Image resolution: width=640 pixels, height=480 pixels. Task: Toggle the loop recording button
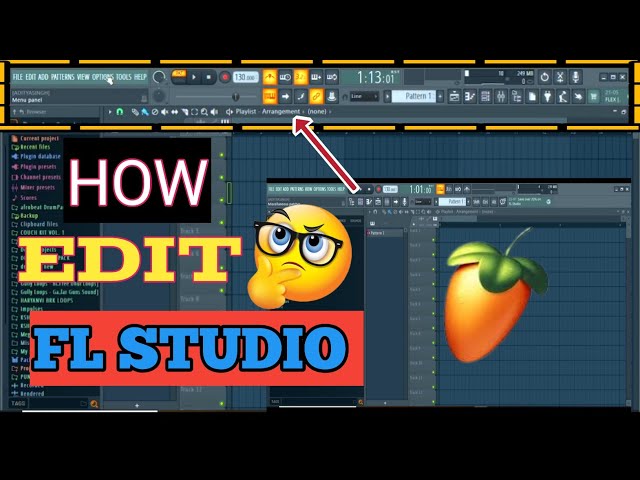[331, 77]
